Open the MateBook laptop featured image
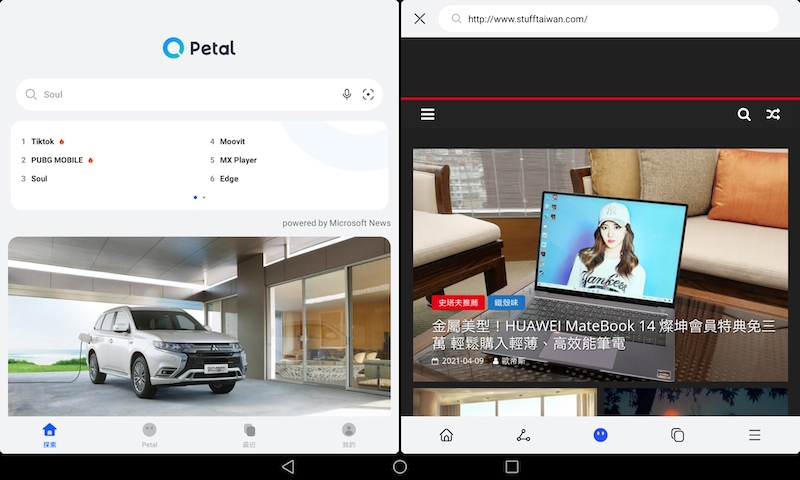Screen dimensions: 800x480 [600, 265]
